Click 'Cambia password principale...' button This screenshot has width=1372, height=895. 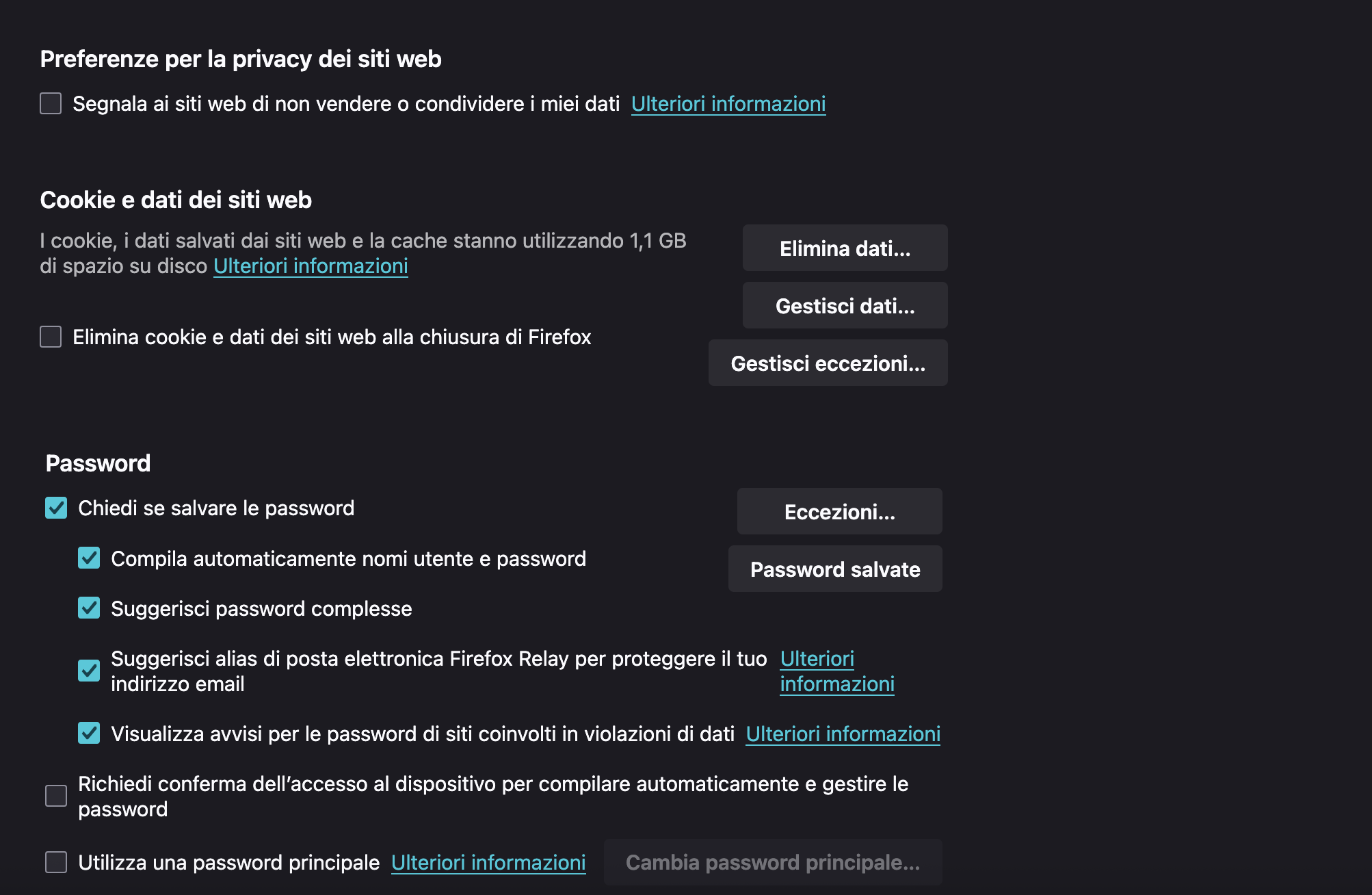pos(773,862)
